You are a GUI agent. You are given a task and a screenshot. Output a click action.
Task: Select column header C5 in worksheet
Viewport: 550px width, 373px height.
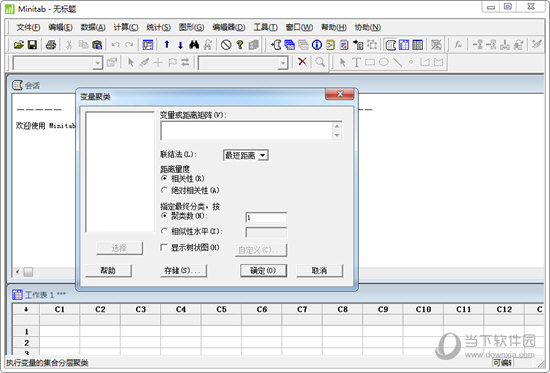[221, 309]
